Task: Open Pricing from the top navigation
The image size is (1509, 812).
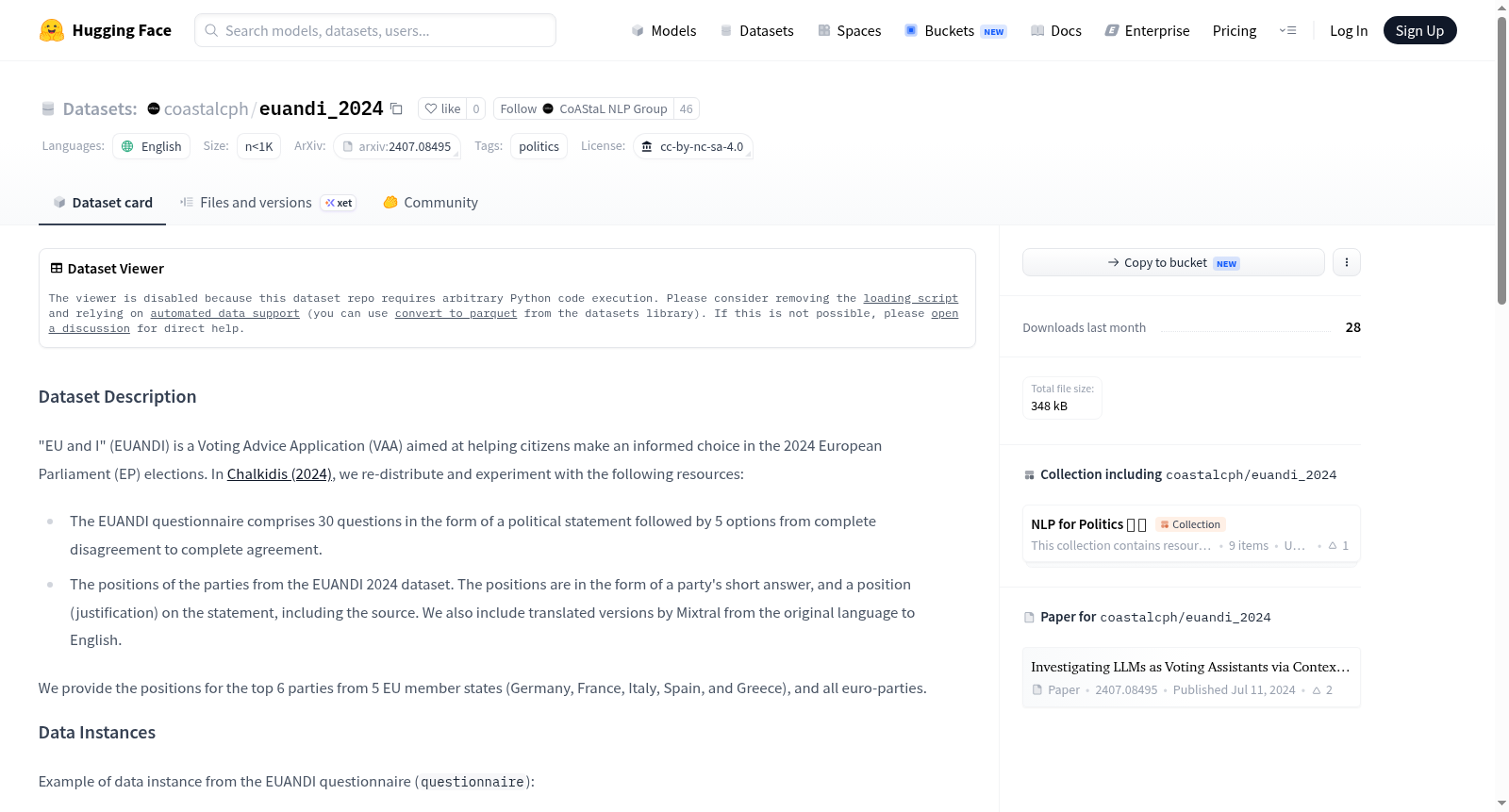Action: (1235, 30)
